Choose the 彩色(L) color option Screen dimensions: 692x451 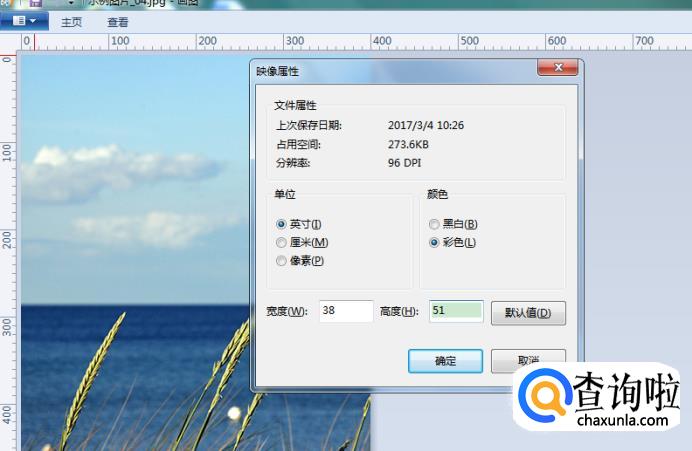[x=452, y=242]
